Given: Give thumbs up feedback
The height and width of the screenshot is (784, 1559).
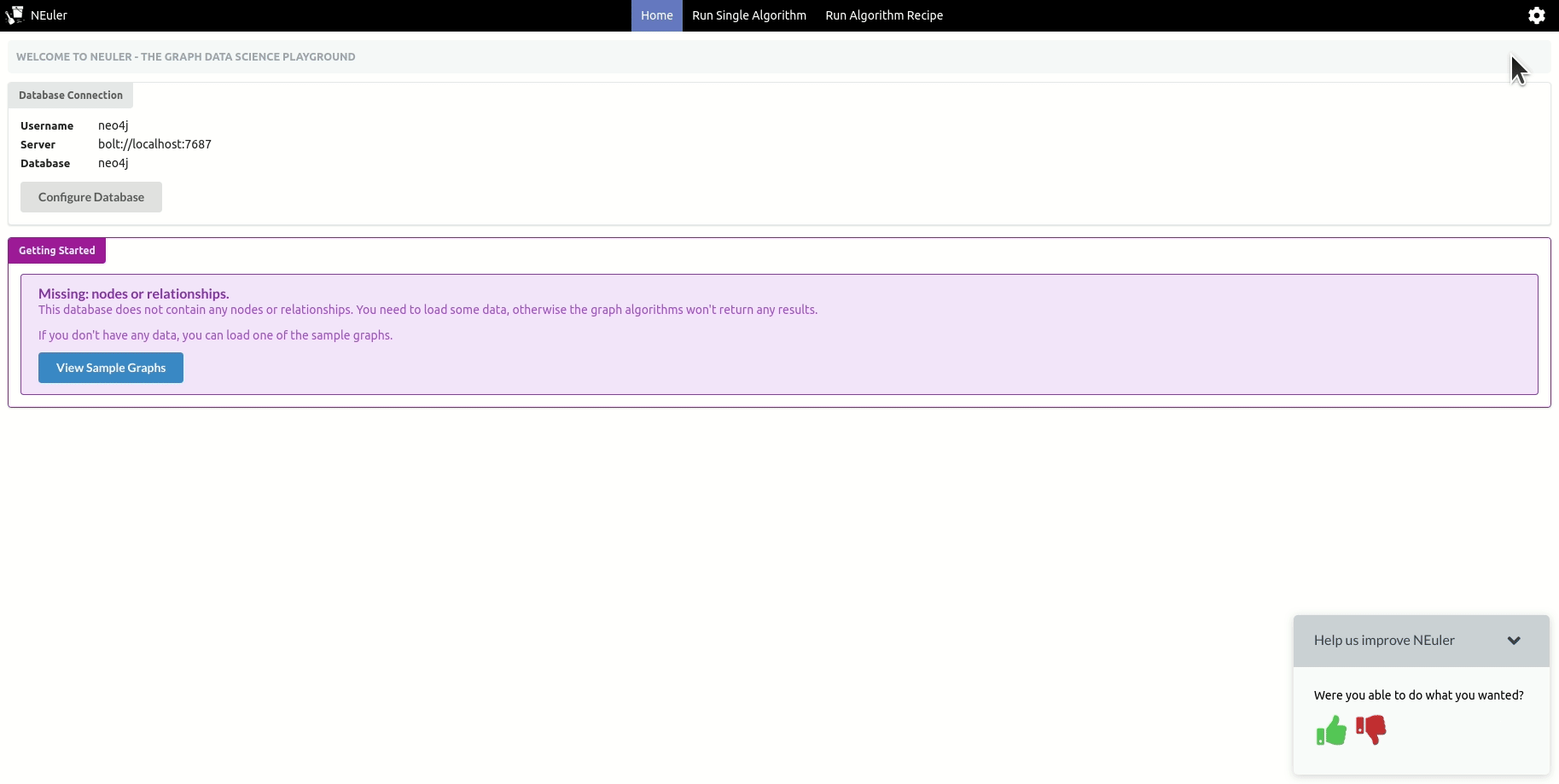Looking at the screenshot, I should click(x=1331, y=730).
